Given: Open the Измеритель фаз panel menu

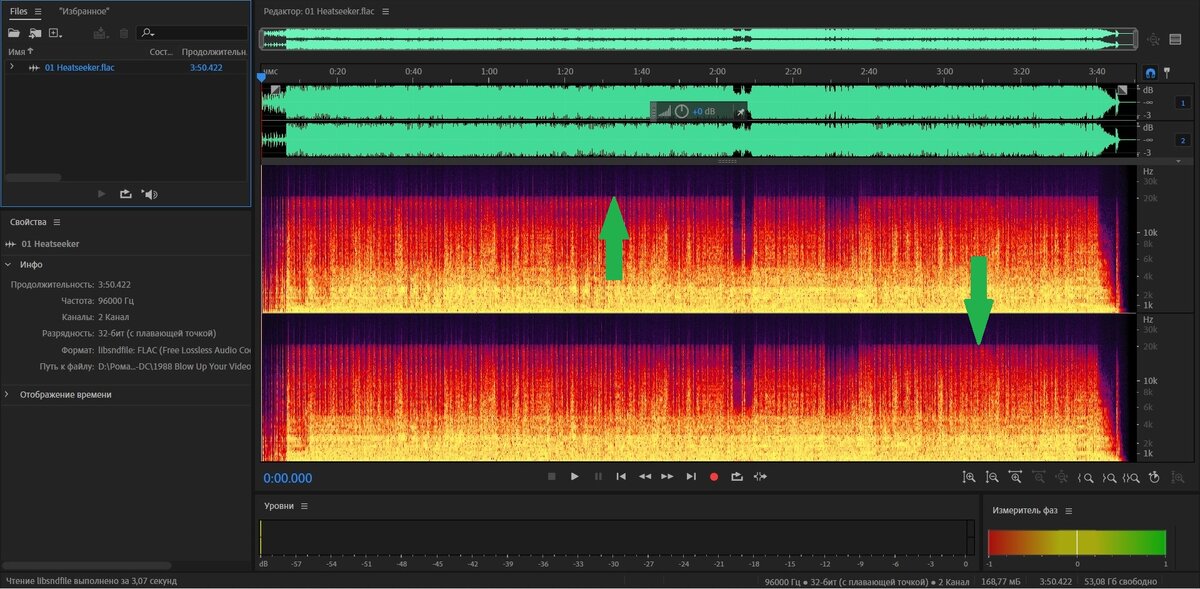Looking at the screenshot, I should coord(1069,510).
